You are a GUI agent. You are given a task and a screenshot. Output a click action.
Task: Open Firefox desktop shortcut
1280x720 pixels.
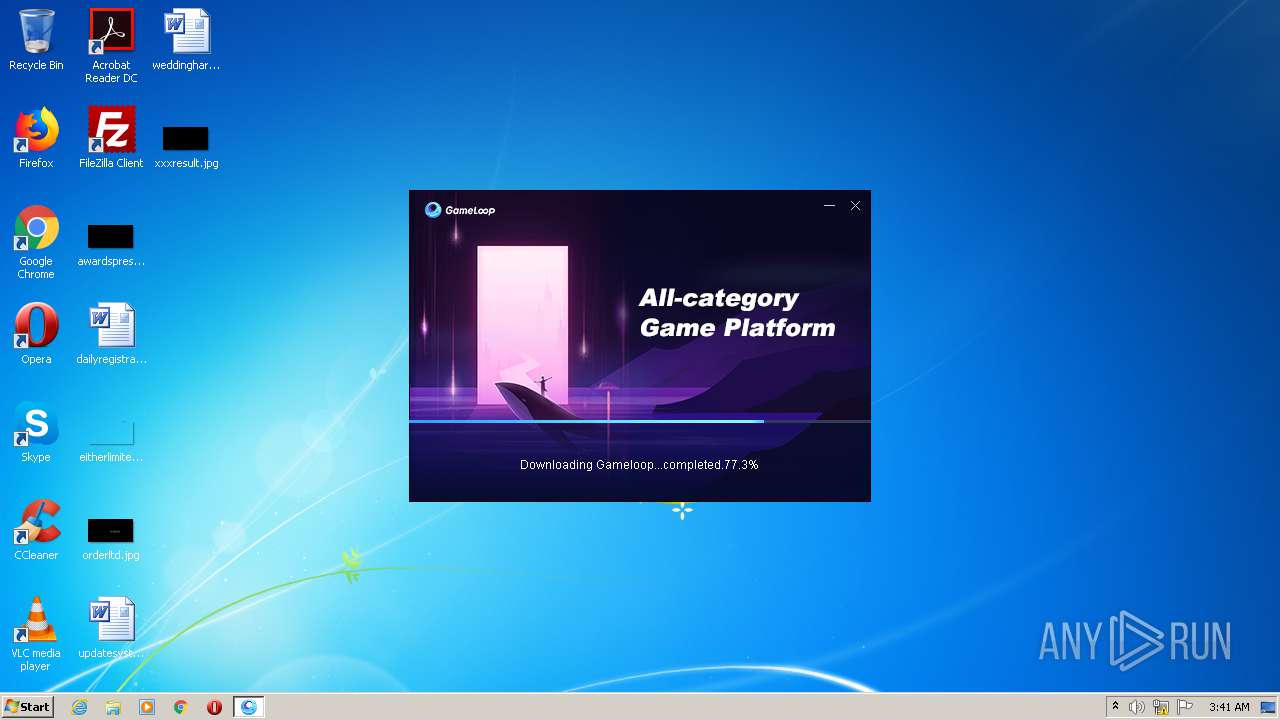point(36,138)
